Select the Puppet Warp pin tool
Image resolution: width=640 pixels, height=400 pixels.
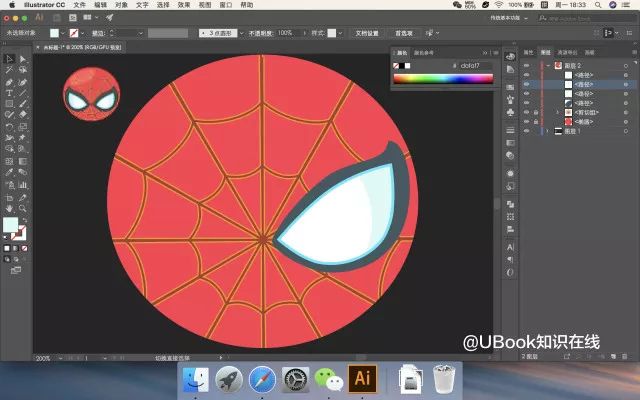[22, 138]
